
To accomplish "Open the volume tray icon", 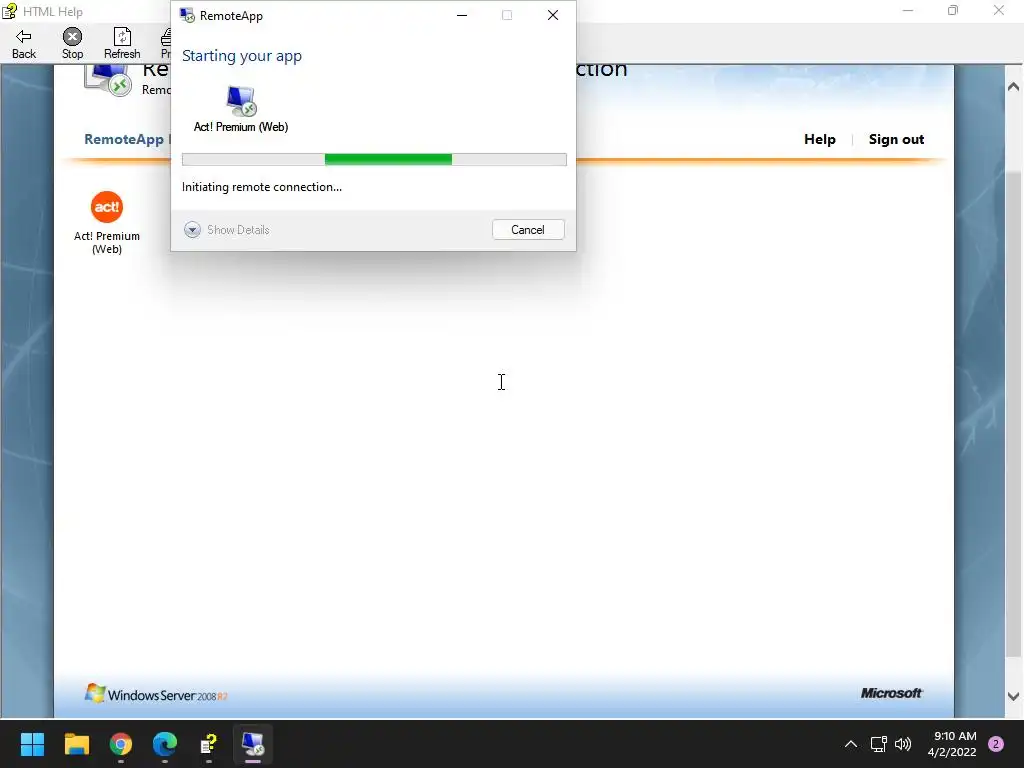I will click(903, 744).
